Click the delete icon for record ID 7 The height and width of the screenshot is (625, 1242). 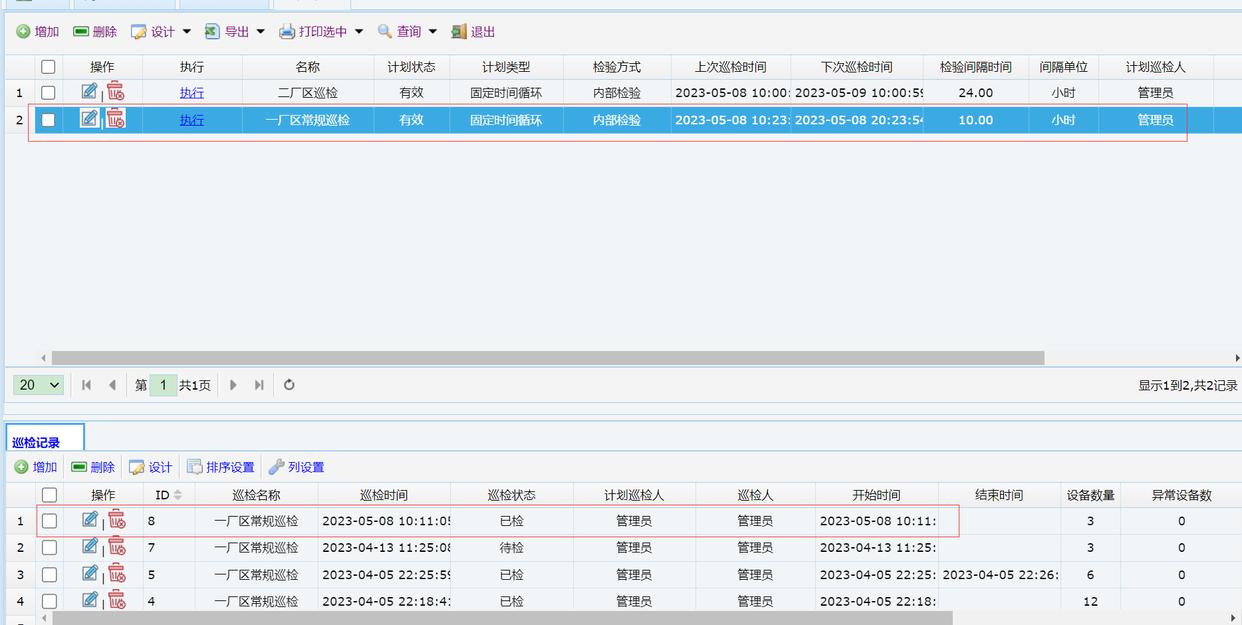click(x=117, y=547)
